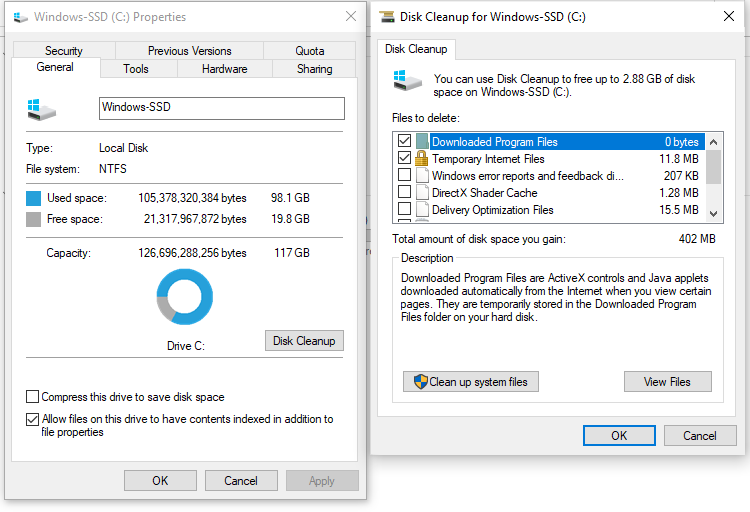Click the Delivery Optimization Files icon
The height and width of the screenshot is (512, 750).
pyautogui.click(x=422, y=209)
